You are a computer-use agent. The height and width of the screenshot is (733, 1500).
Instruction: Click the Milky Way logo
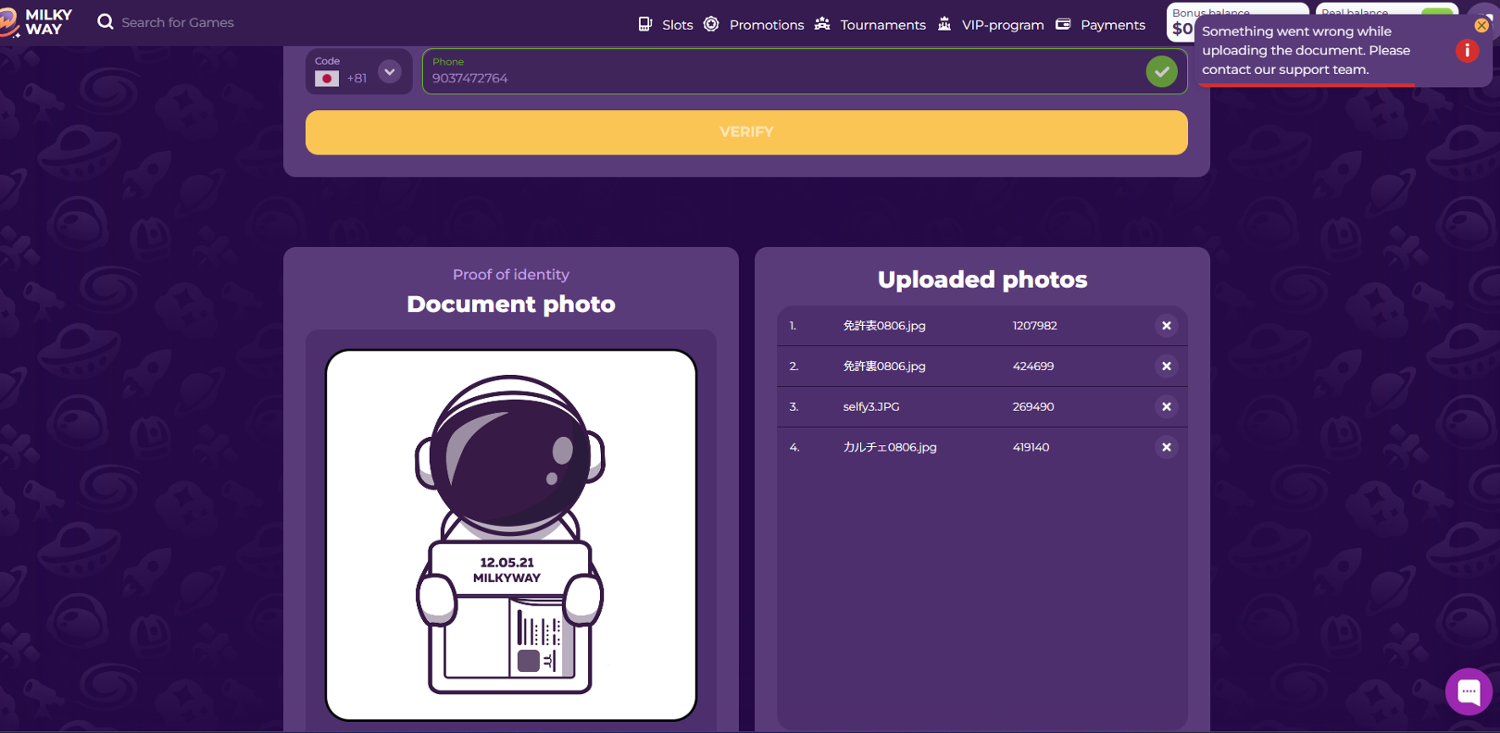tap(36, 22)
